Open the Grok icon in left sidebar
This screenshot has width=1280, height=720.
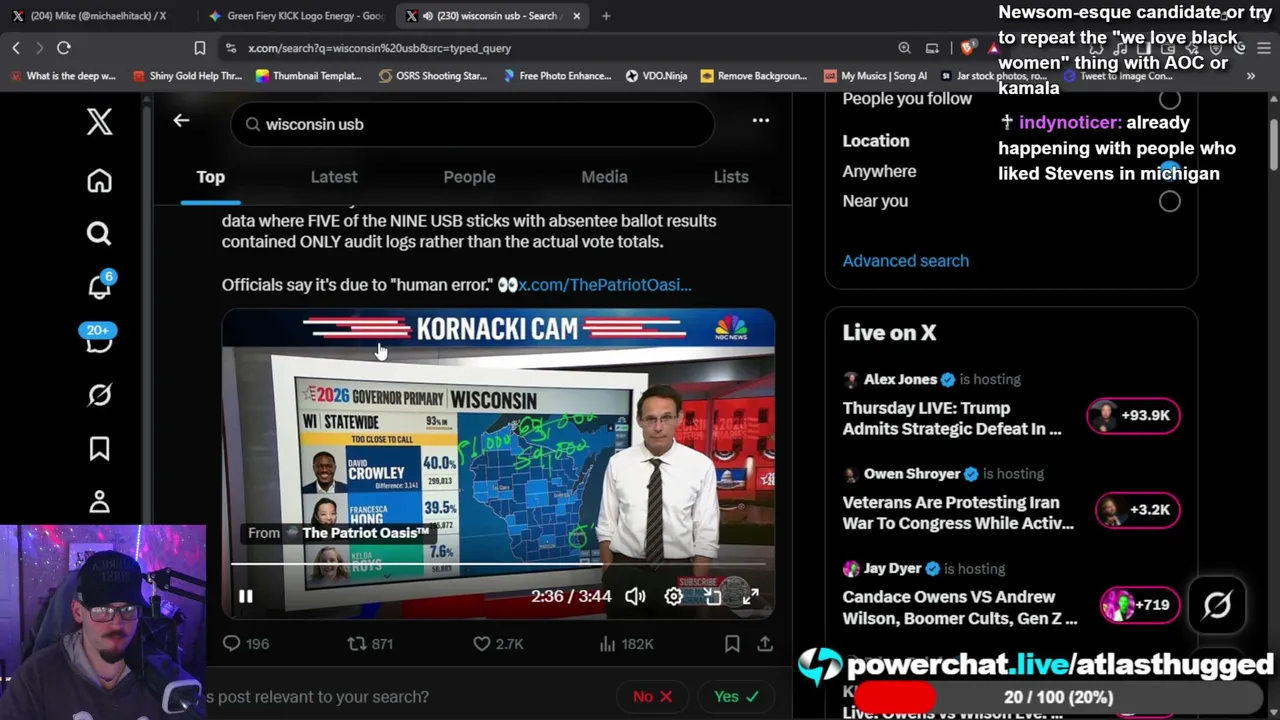pyautogui.click(x=99, y=395)
